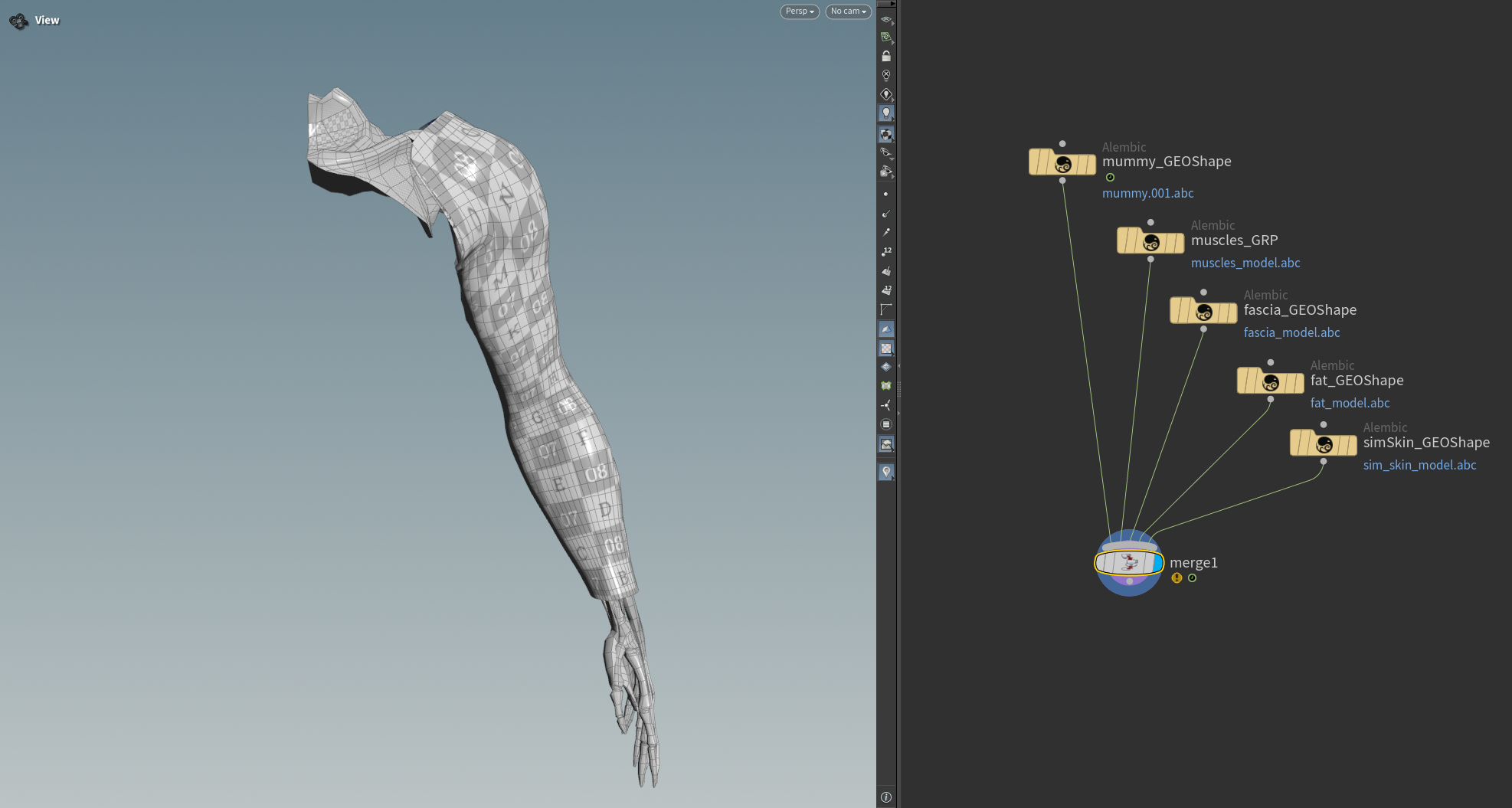Click the primitive numbers display icon
This screenshot has height=808, width=1512.
tap(886, 290)
